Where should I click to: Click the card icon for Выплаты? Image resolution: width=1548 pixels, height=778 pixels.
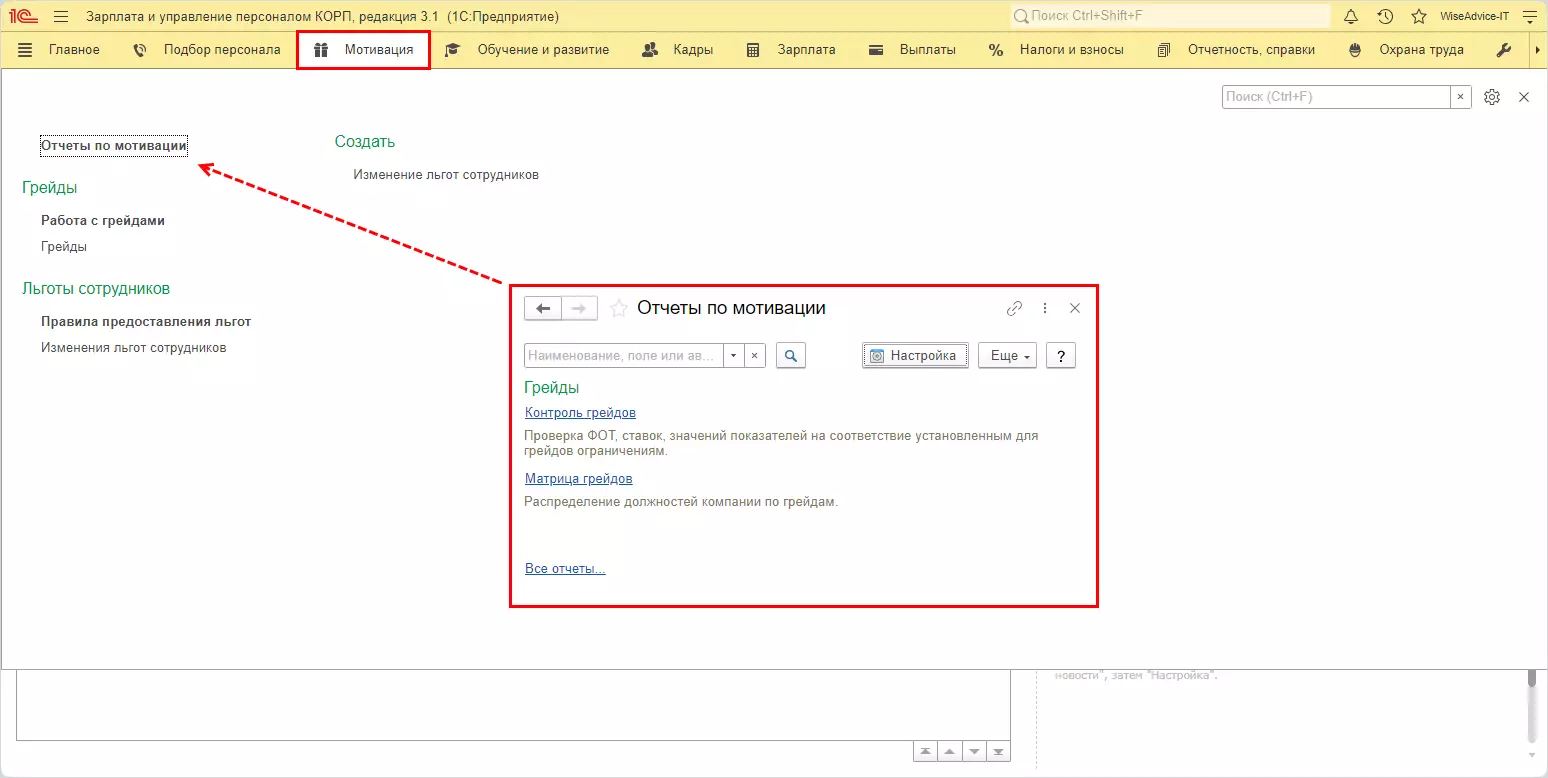[x=876, y=50]
